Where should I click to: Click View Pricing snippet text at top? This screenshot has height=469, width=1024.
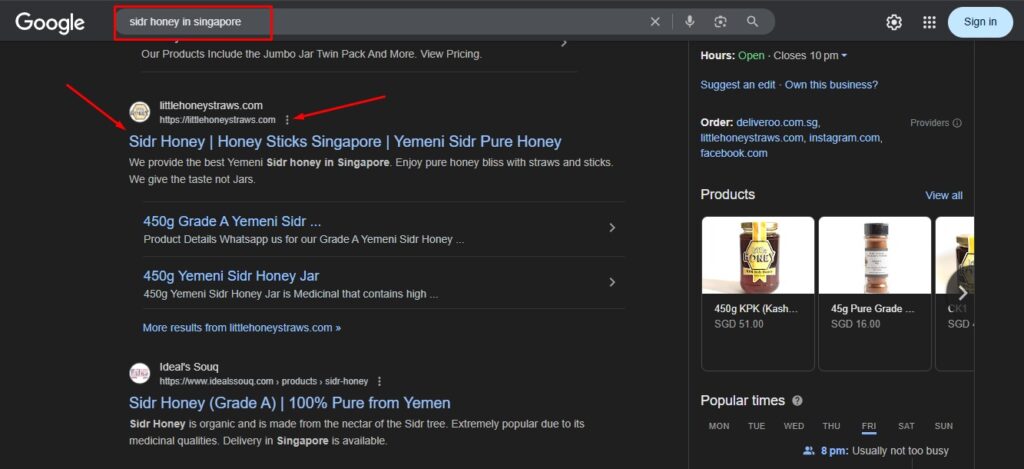[x=451, y=54]
